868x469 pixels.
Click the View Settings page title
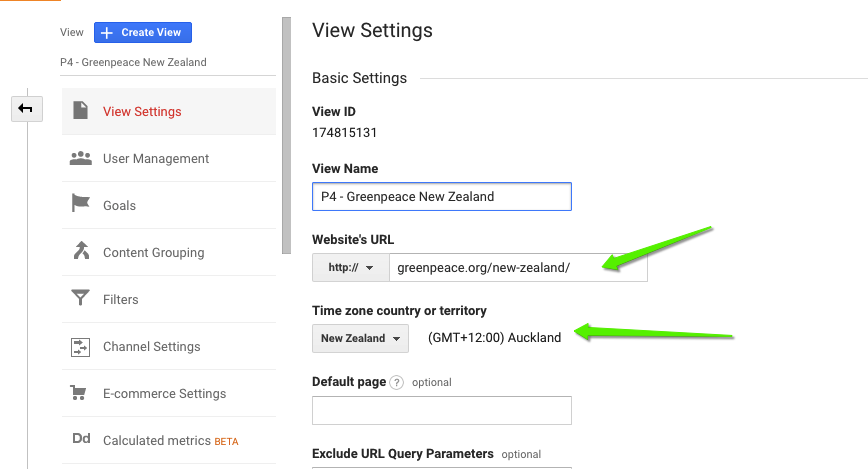click(372, 30)
